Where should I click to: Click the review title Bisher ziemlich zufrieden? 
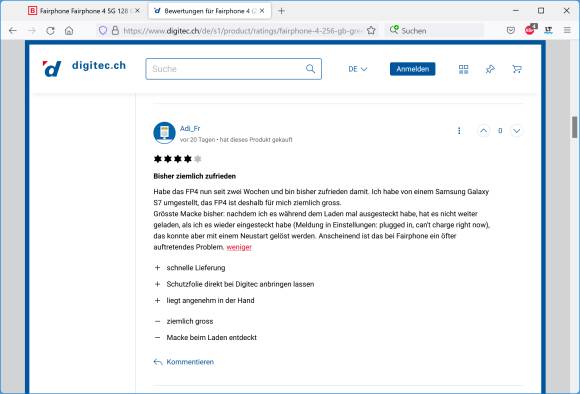(x=195, y=176)
